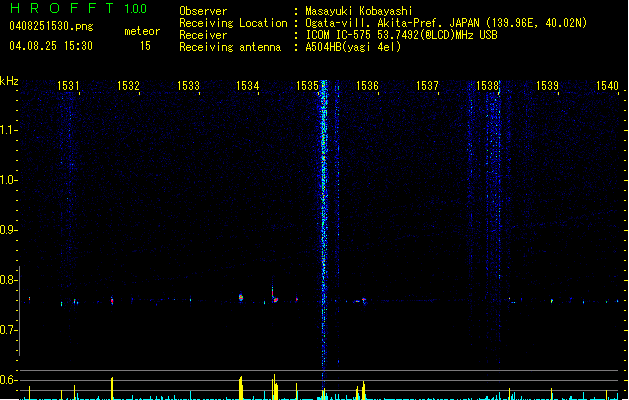Select the filename 0408251530.png
Screen dimensions: 629x400
(51, 26)
